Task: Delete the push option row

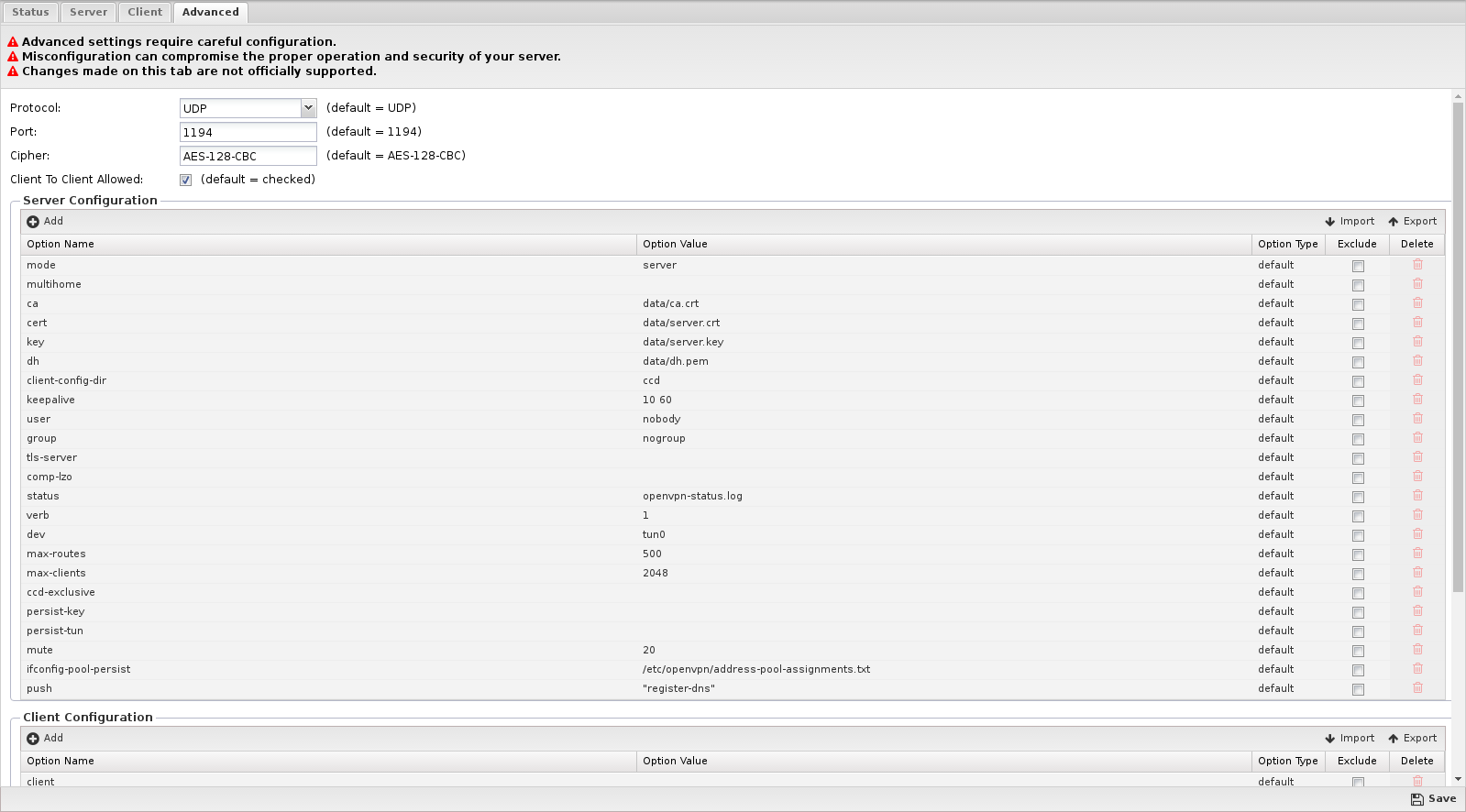Action: tap(1417, 688)
